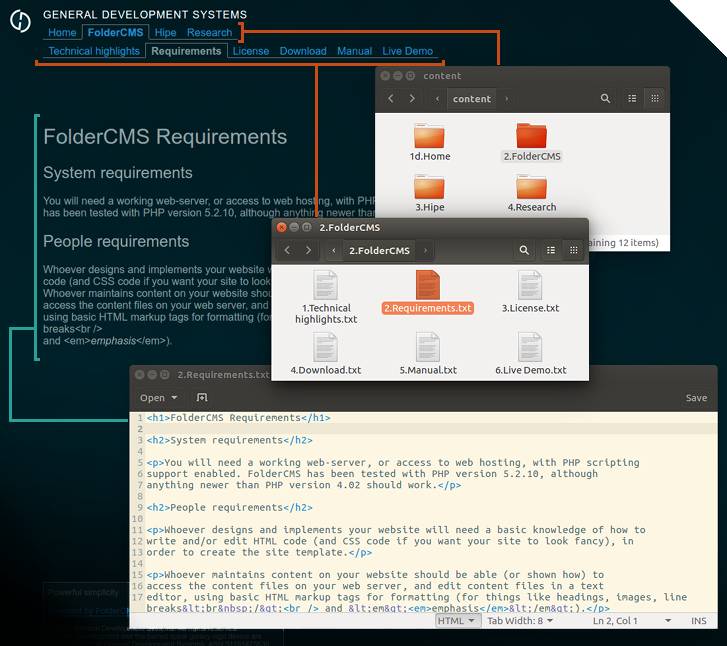
Task: Go forward in 2.FolderCMS window
Action: 308,250
